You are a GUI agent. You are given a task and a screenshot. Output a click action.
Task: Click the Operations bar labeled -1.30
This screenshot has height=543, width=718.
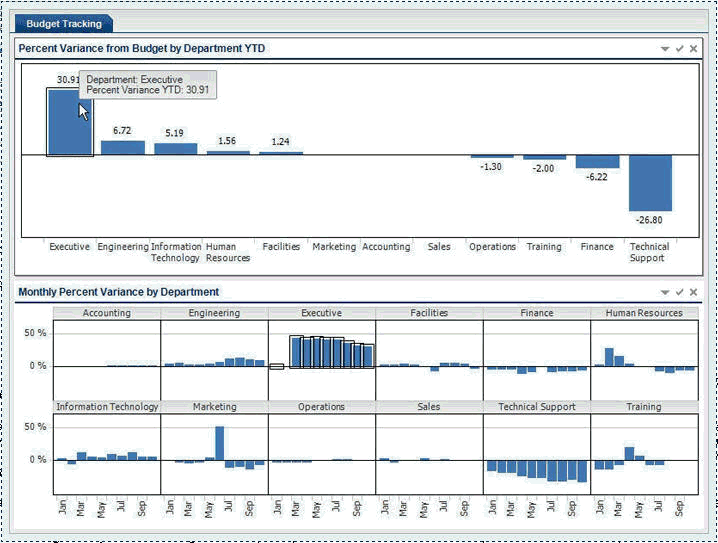pos(491,157)
